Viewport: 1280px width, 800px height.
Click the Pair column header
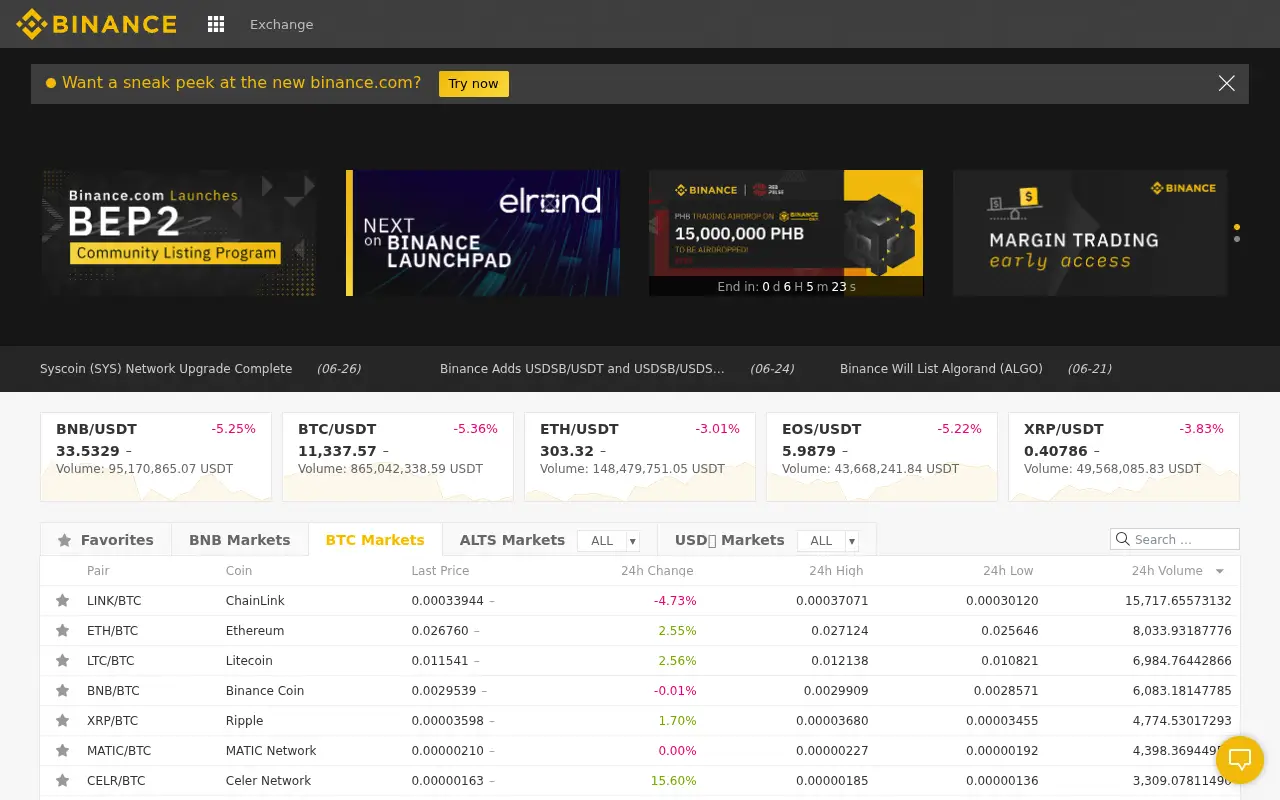[x=98, y=571]
